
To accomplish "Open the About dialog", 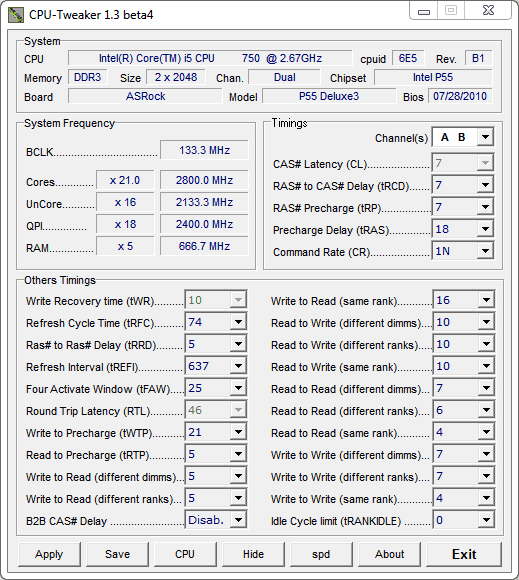I will pos(389,554).
